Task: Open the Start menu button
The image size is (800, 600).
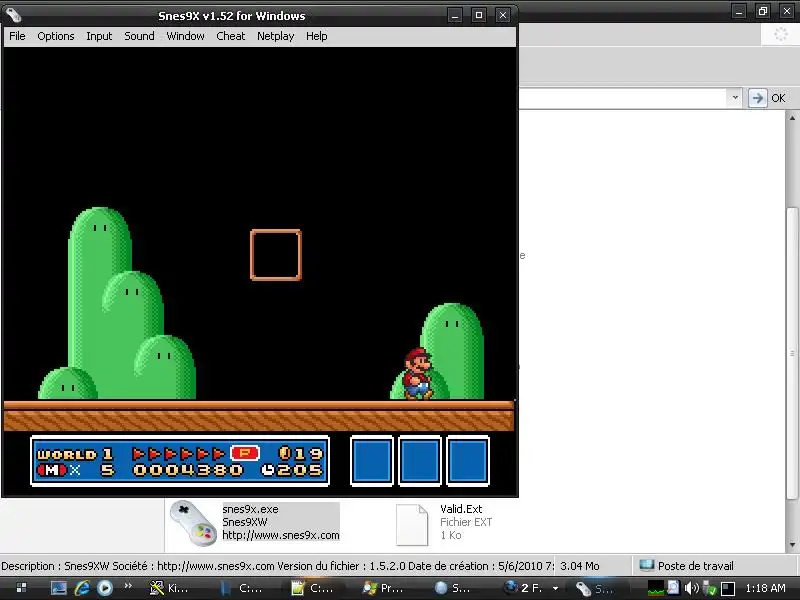Action: [21, 588]
